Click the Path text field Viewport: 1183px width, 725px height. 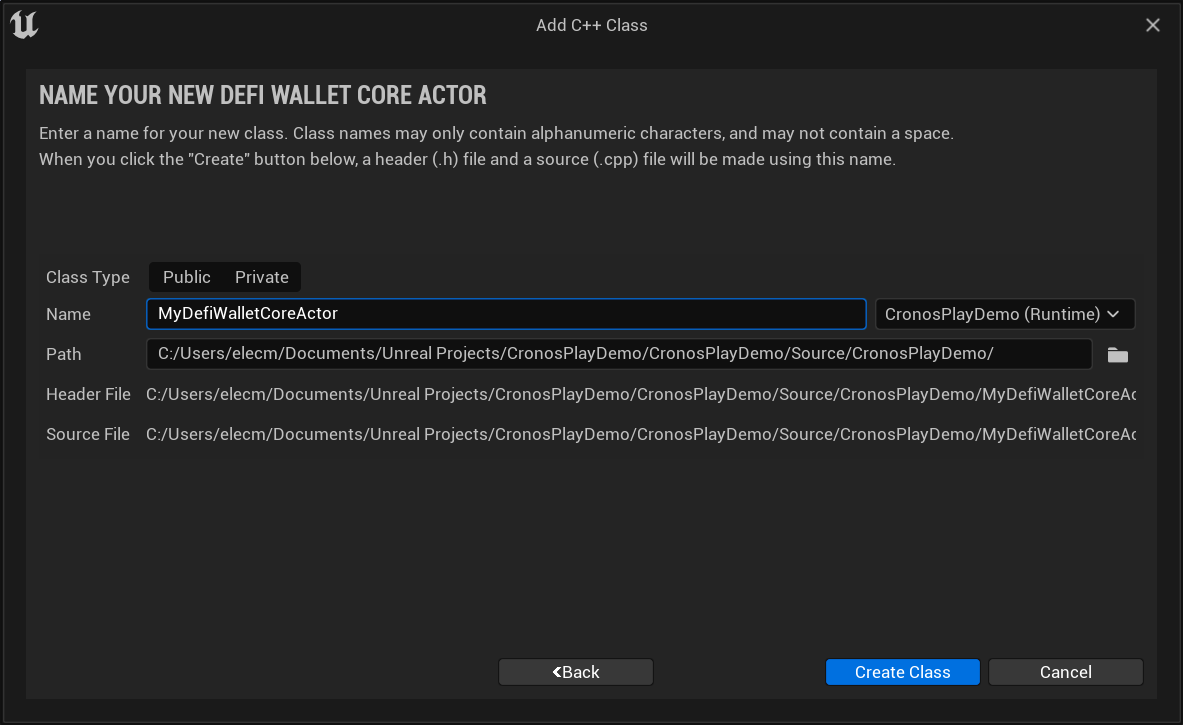(619, 354)
